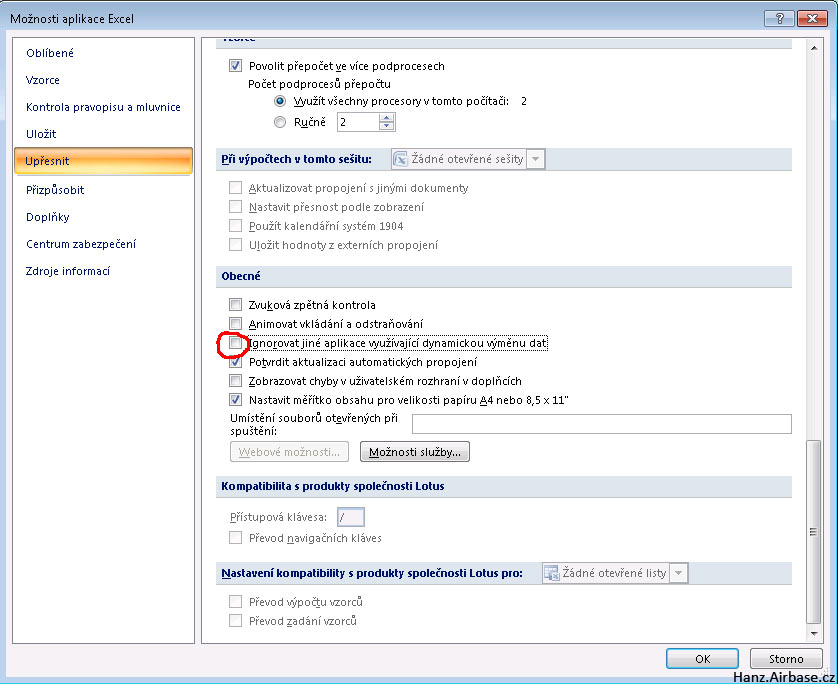Screen dimensions: 838x684
Task: Select Využít všechny procesory radio button
Action: 280,101
